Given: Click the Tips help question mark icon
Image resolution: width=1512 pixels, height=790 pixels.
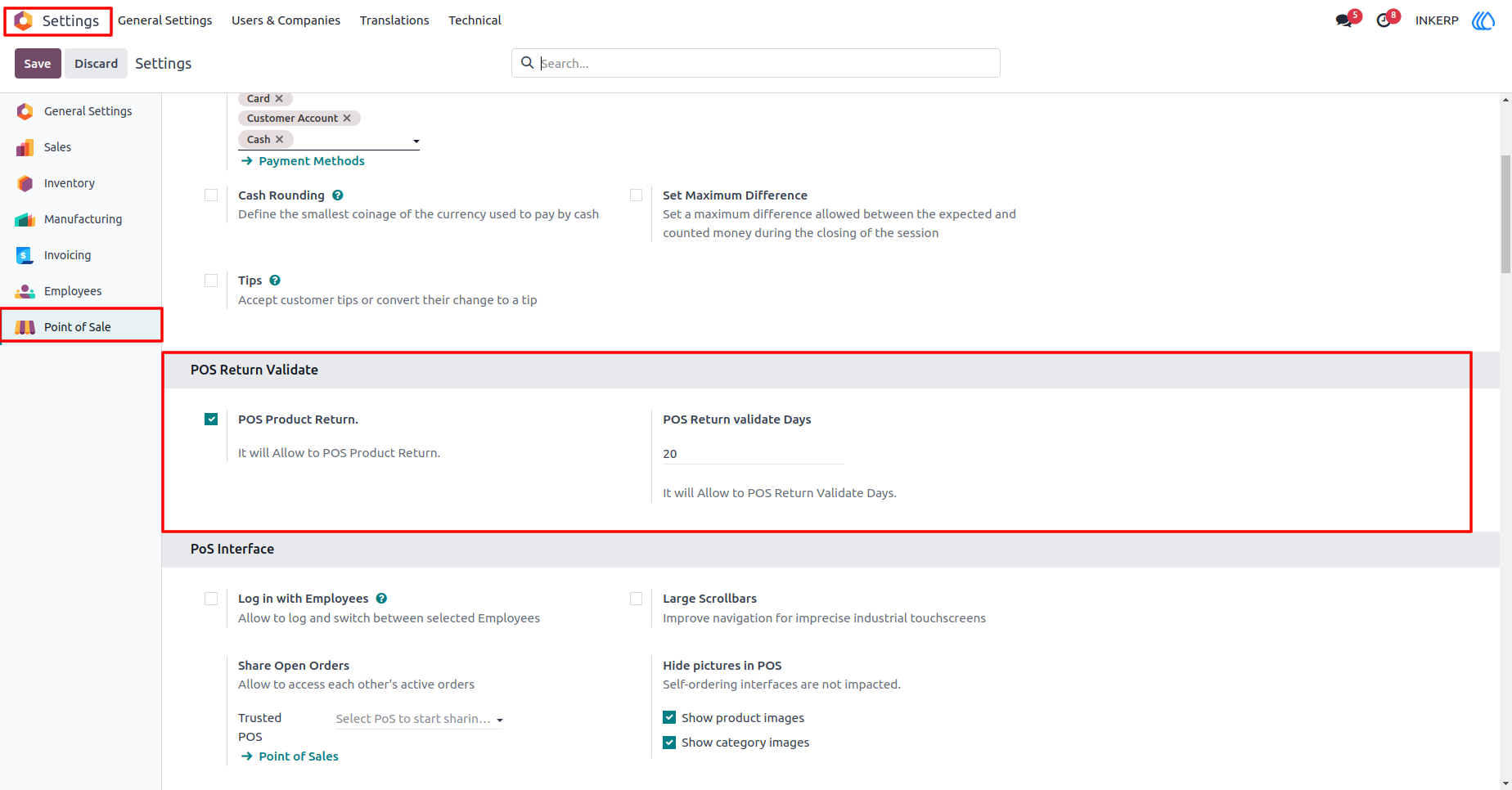Looking at the screenshot, I should click(x=275, y=281).
